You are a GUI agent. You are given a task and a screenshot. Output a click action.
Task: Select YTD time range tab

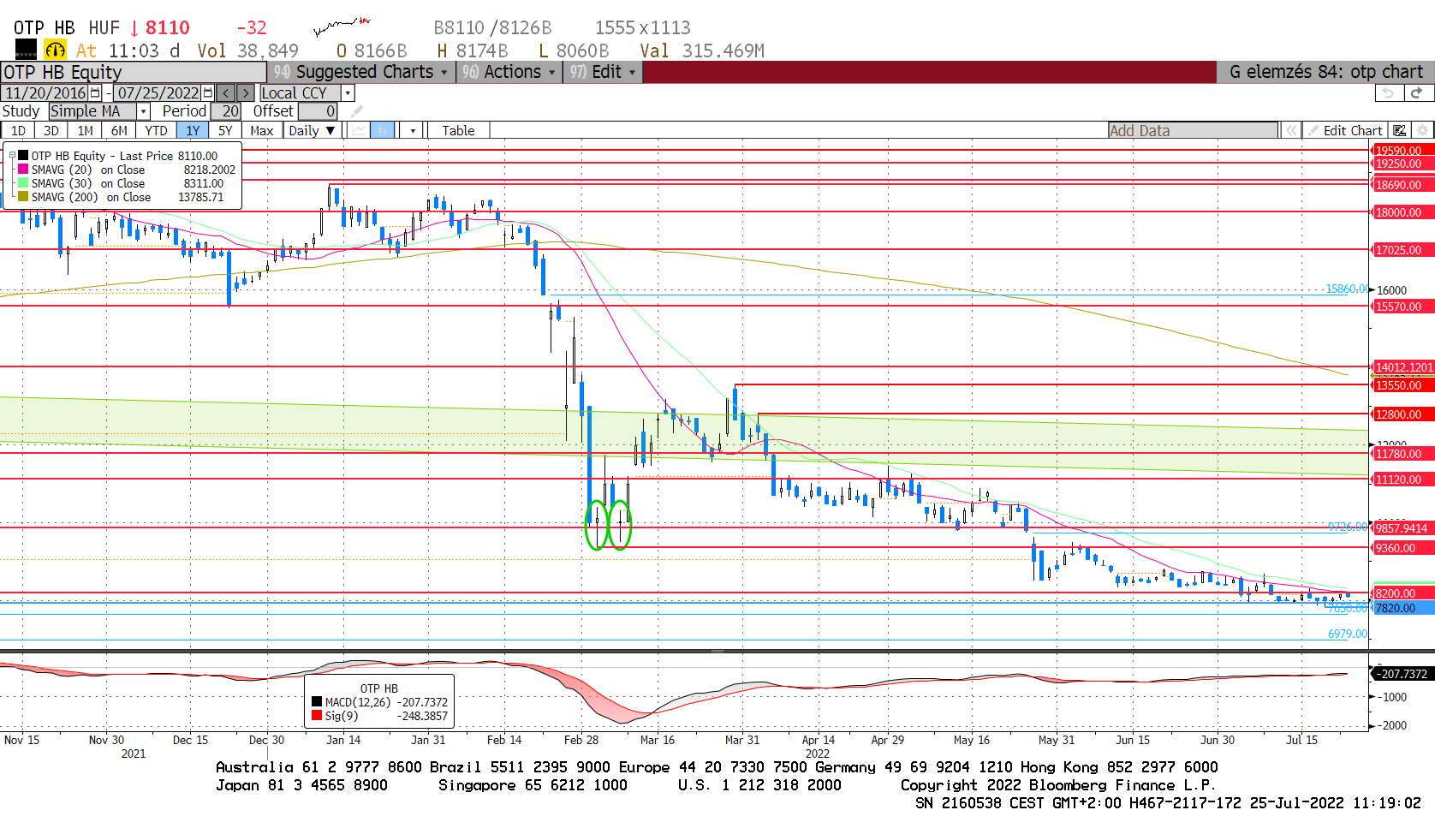click(x=156, y=130)
